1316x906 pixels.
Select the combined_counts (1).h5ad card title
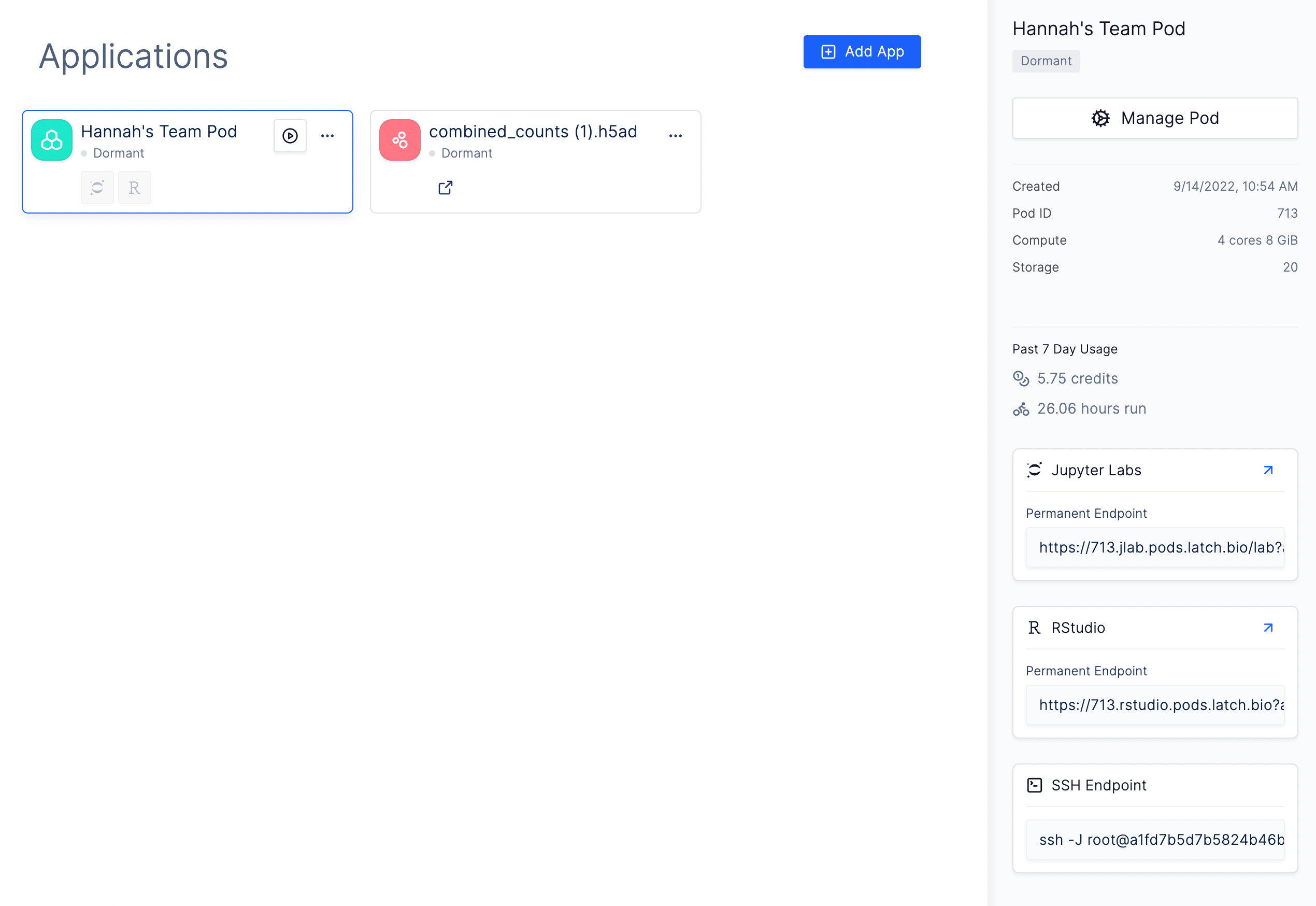point(532,132)
